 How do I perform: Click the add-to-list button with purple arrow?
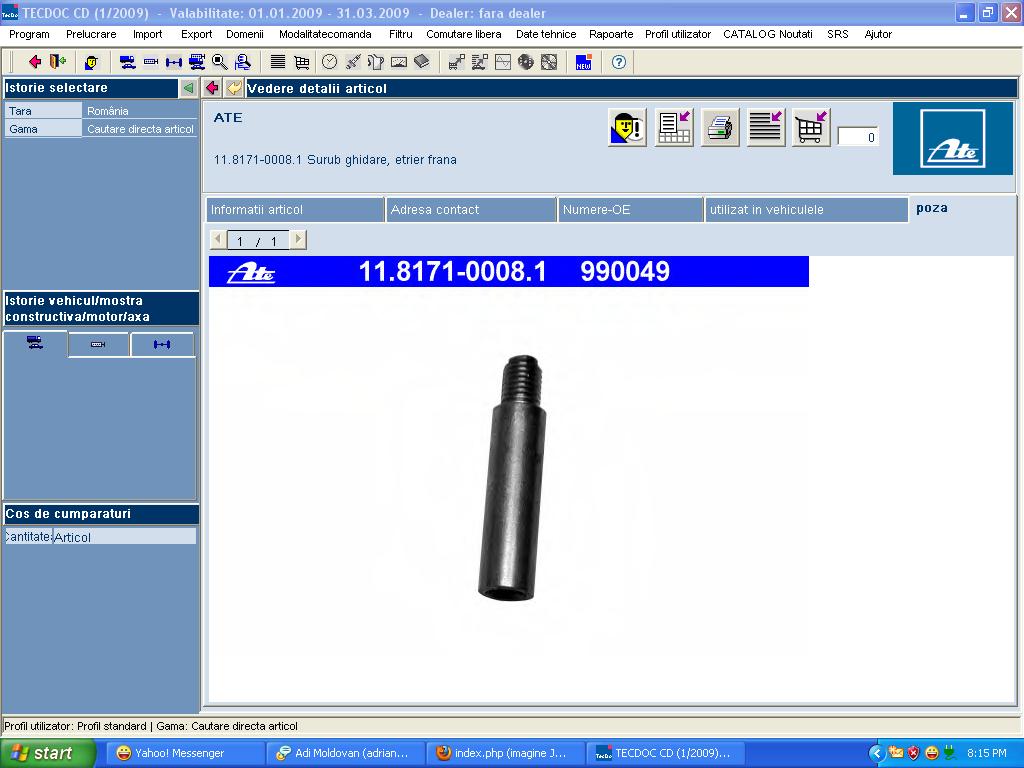click(765, 127)
